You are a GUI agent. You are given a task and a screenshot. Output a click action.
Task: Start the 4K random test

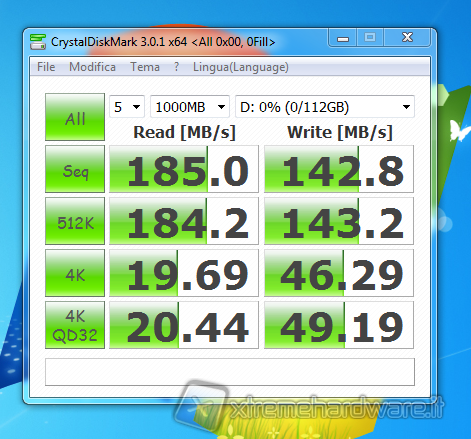point(75,273)
